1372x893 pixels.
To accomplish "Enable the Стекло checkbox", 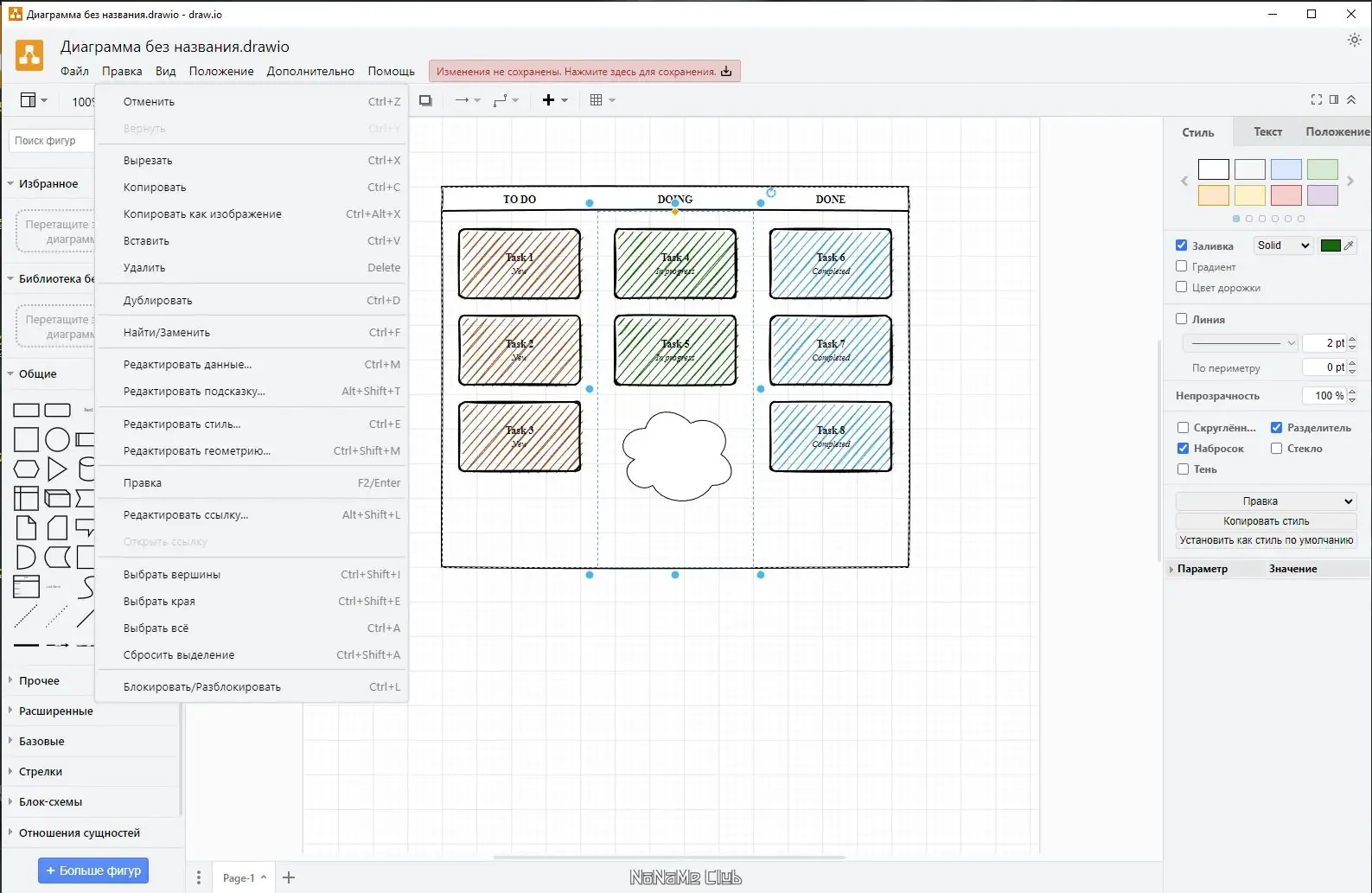I will click(x=1276, y=448).
